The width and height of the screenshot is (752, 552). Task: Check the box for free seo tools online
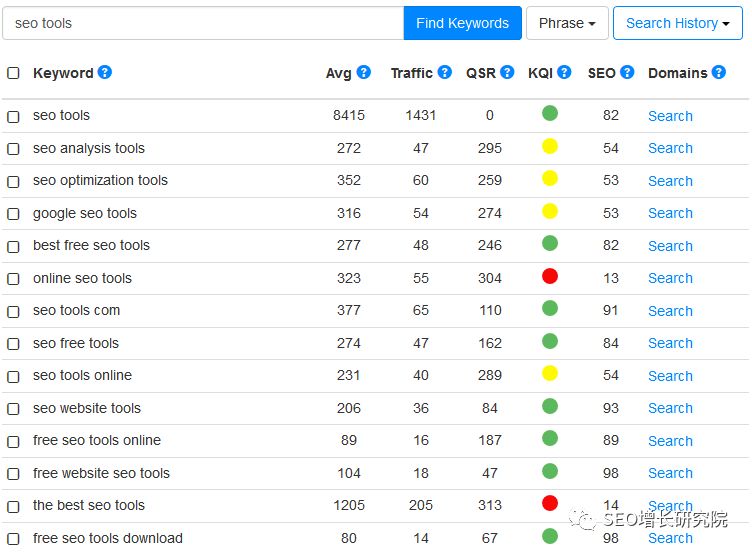pos(13,442)
